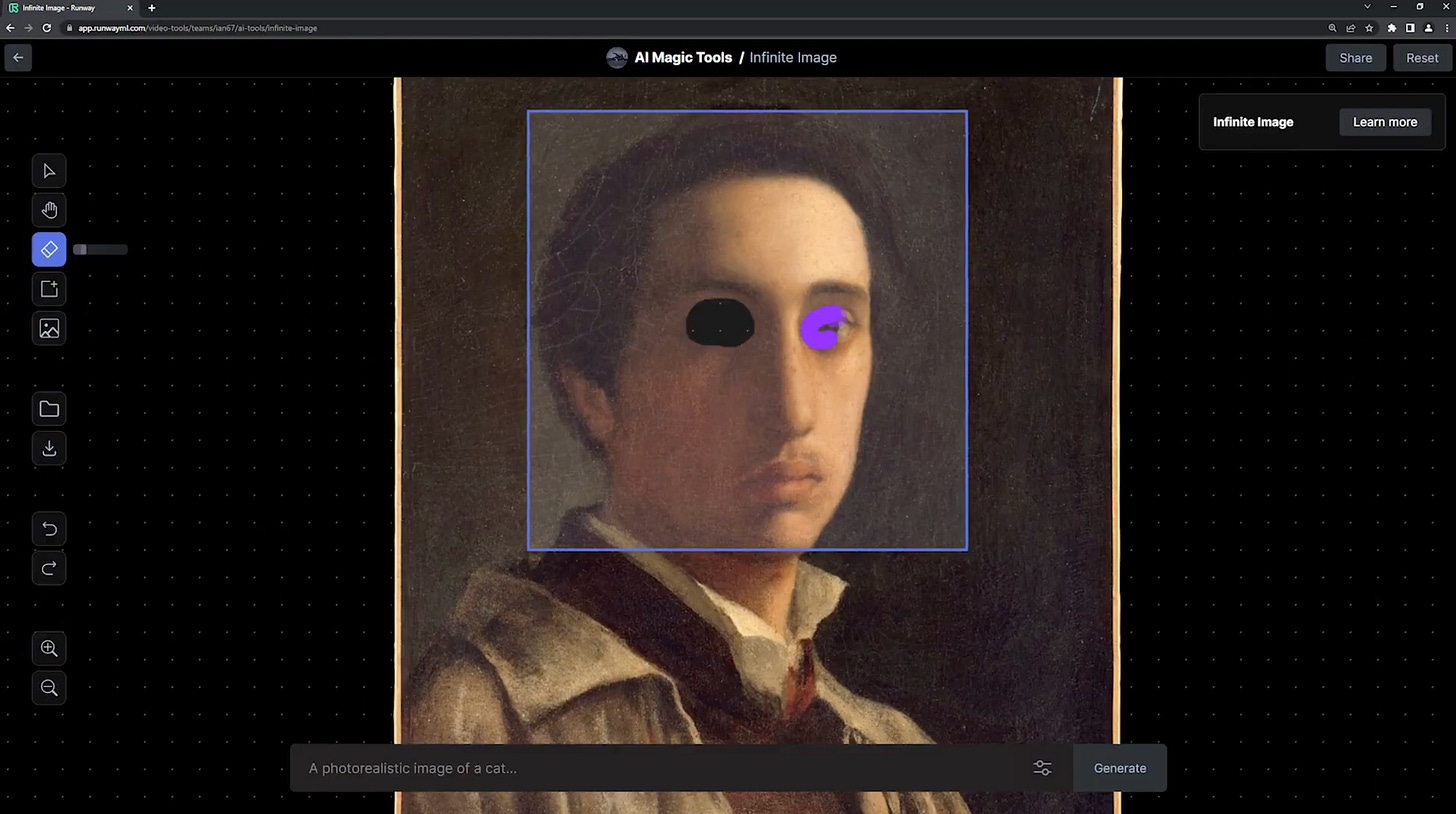
Task: Click the purple painted mask on eye
Action: pyautogui.click(x=823, y=329)
